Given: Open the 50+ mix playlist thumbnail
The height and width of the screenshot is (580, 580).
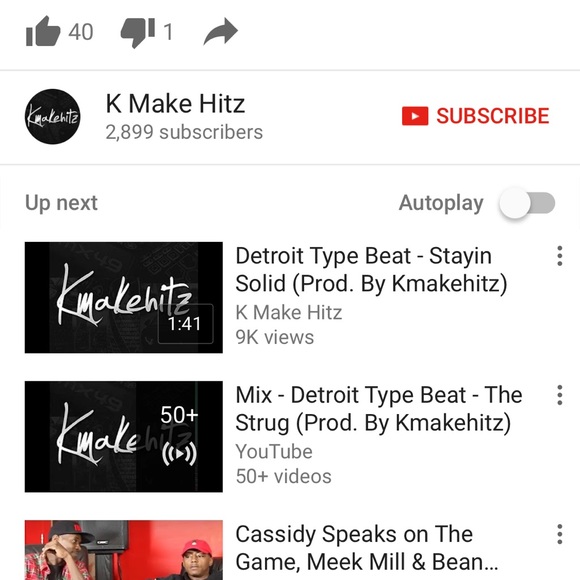Looking at the screenshot, I should pyautogui.click(x=124, y=436).
